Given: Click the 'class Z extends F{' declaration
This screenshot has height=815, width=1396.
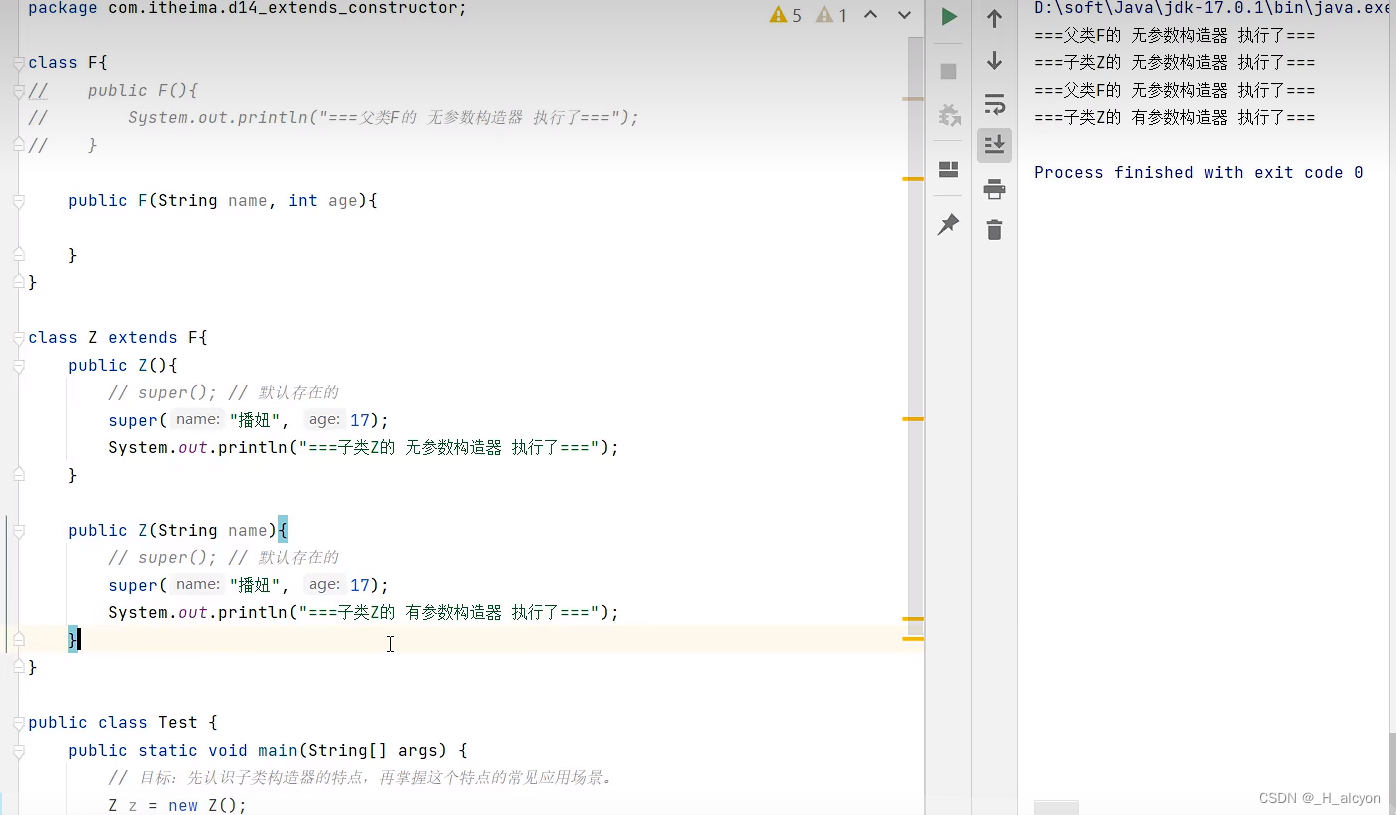Looking at the screenshot, I should (x=118, y=338).
